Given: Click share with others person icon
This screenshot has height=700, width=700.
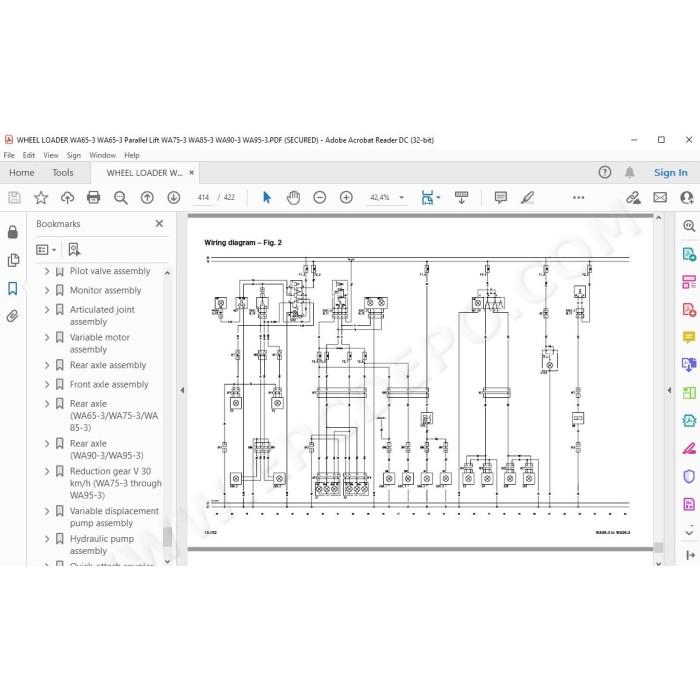Looking at the screenshot, I should point(687,197).
